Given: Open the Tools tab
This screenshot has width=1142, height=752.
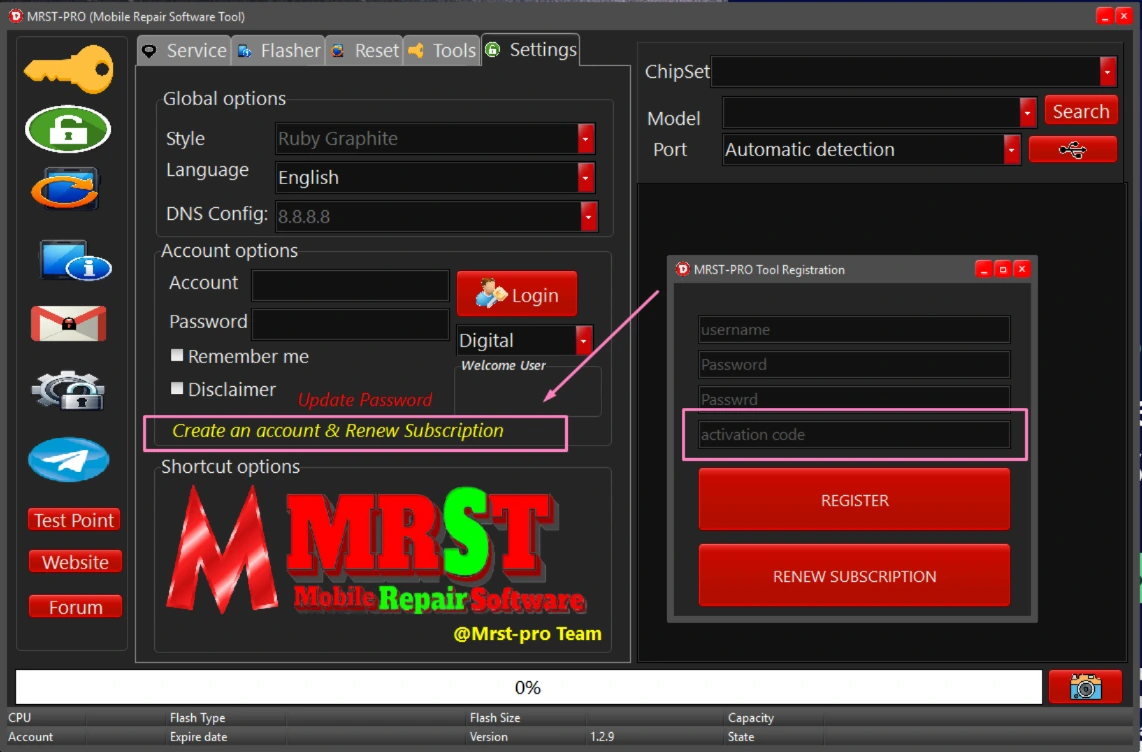Looking at the screenshot, I should [x=441, y=50].
